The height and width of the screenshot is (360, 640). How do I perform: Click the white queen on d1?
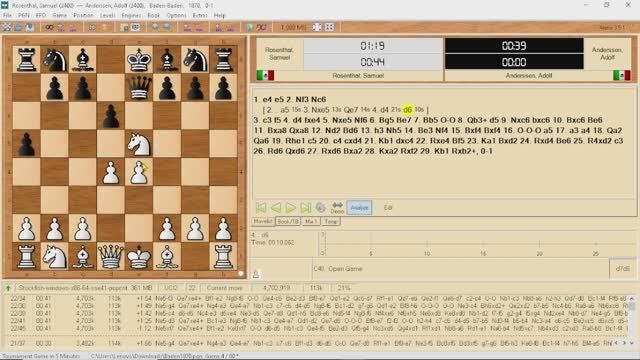111,257
